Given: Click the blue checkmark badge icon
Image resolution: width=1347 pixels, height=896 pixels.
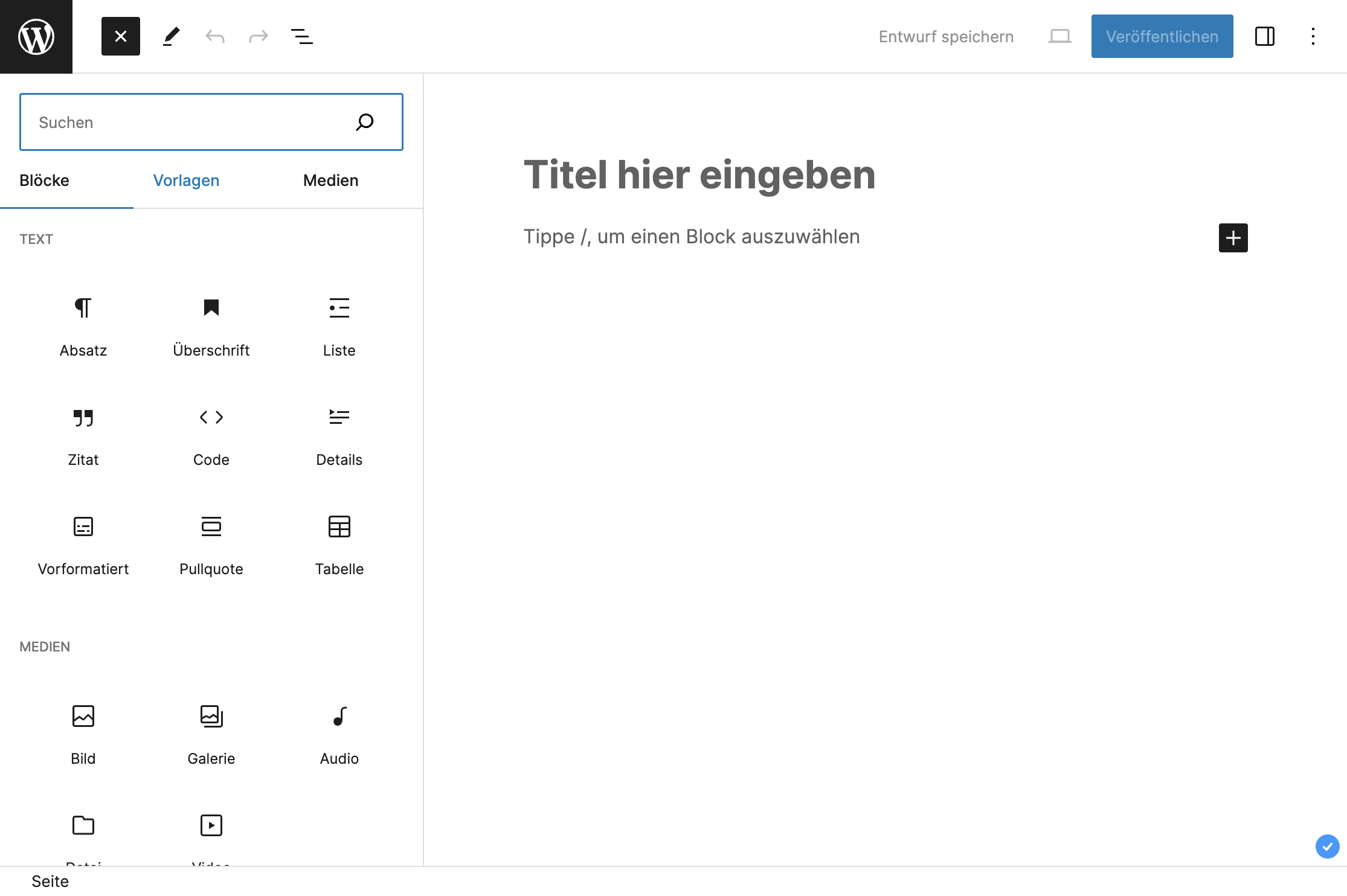Looking at the screenshot, I should [1327, 846].
